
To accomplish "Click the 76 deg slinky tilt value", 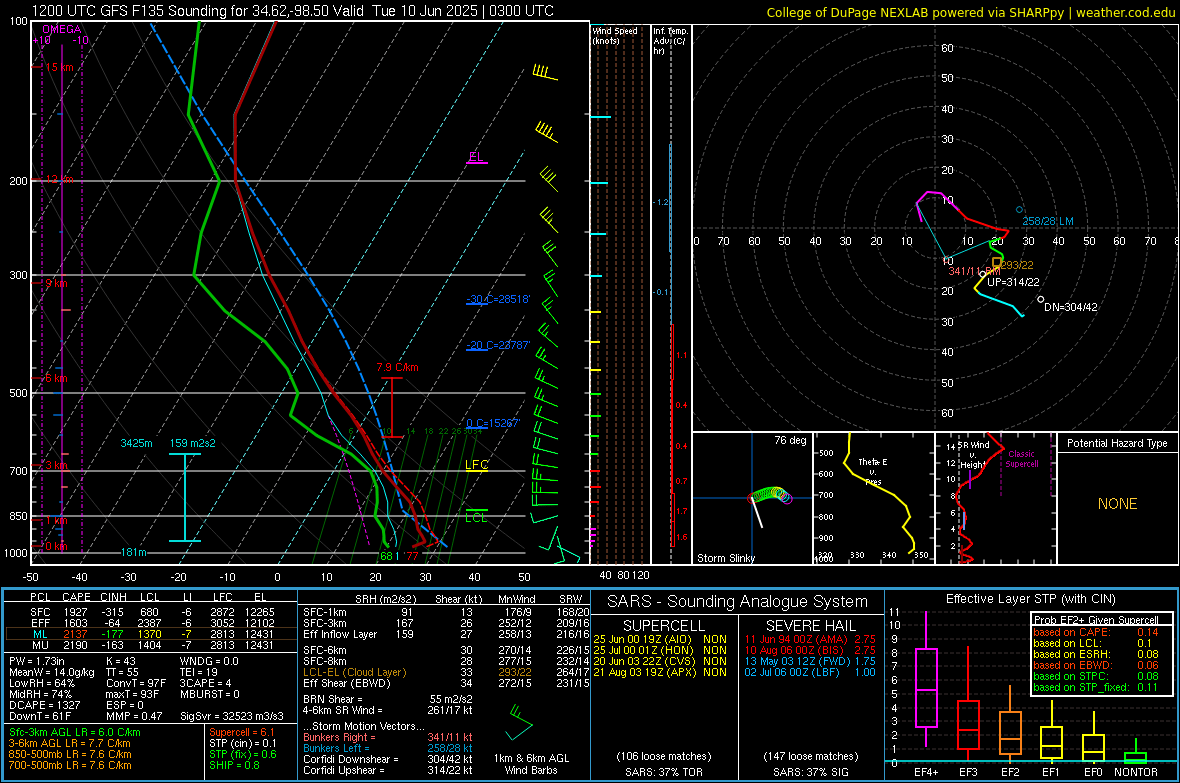I will point(790,440).
